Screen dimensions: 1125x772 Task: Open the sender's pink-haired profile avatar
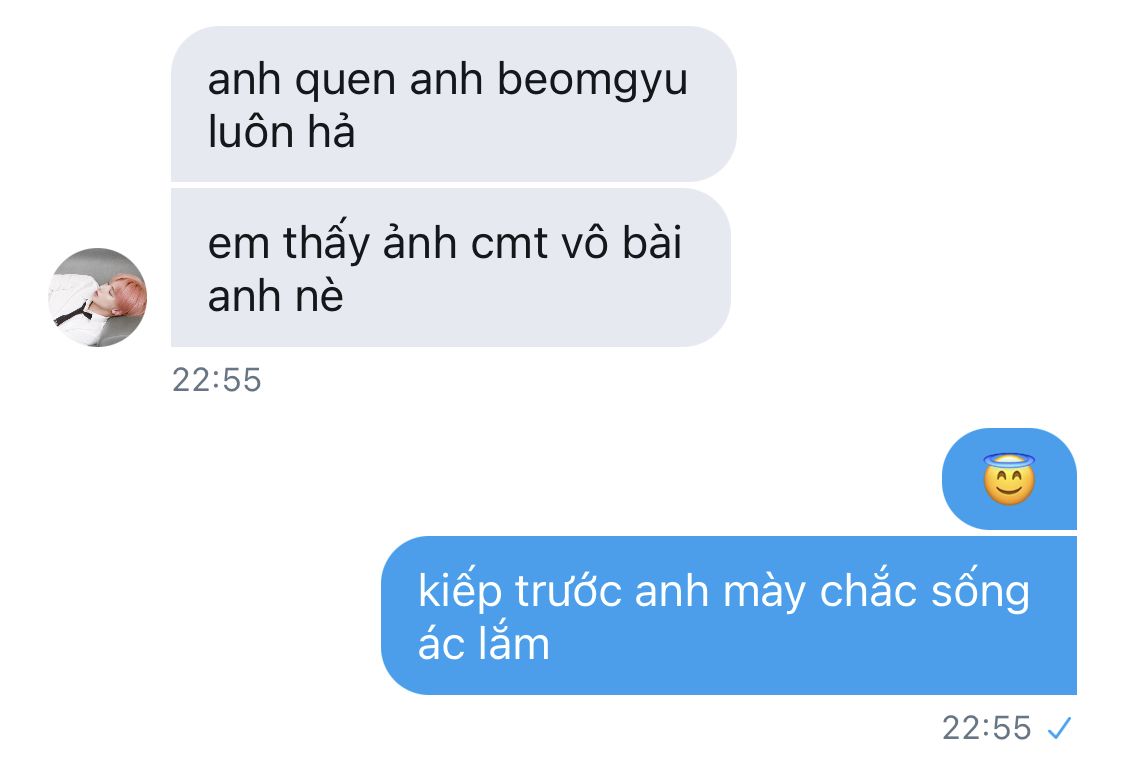tap(98, 297)
